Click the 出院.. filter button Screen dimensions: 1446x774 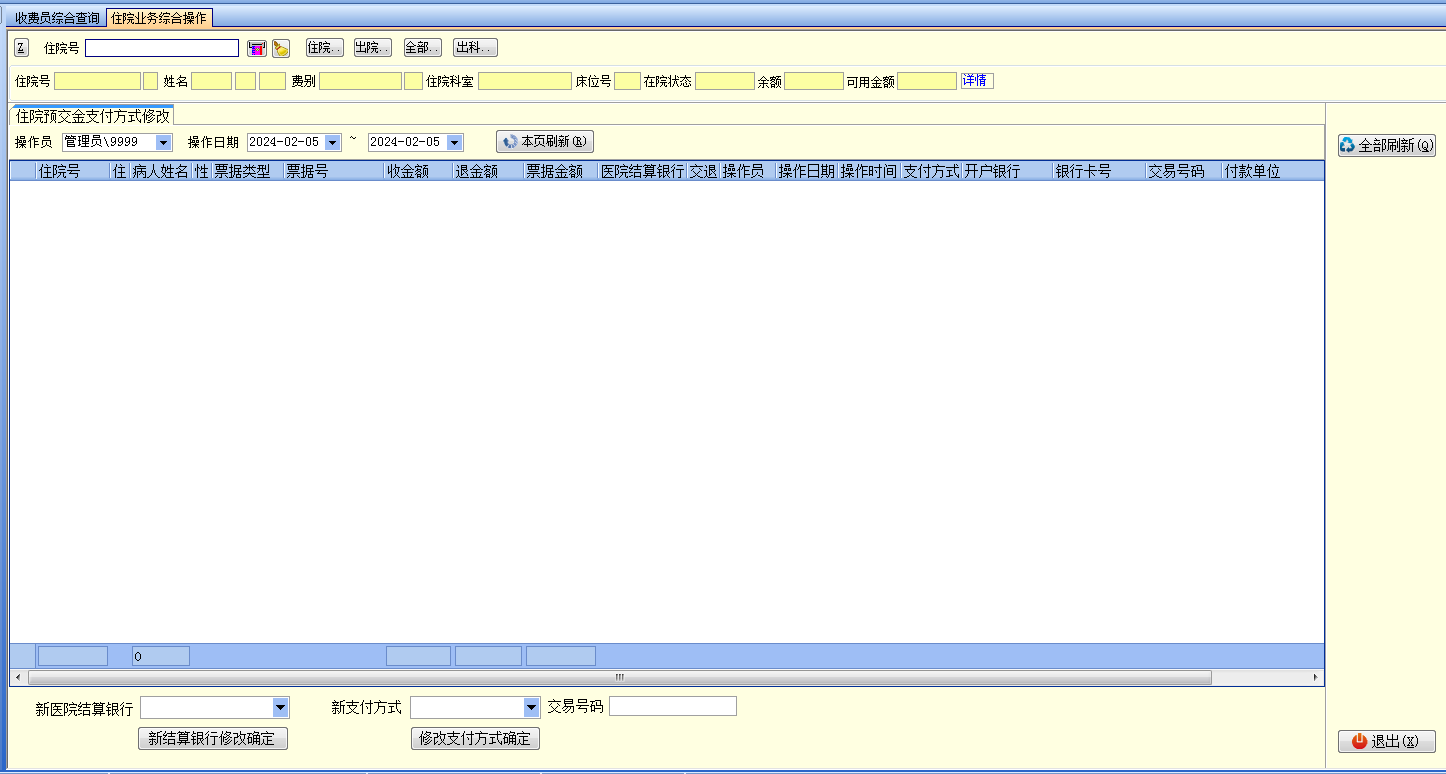tap(373, 48)
